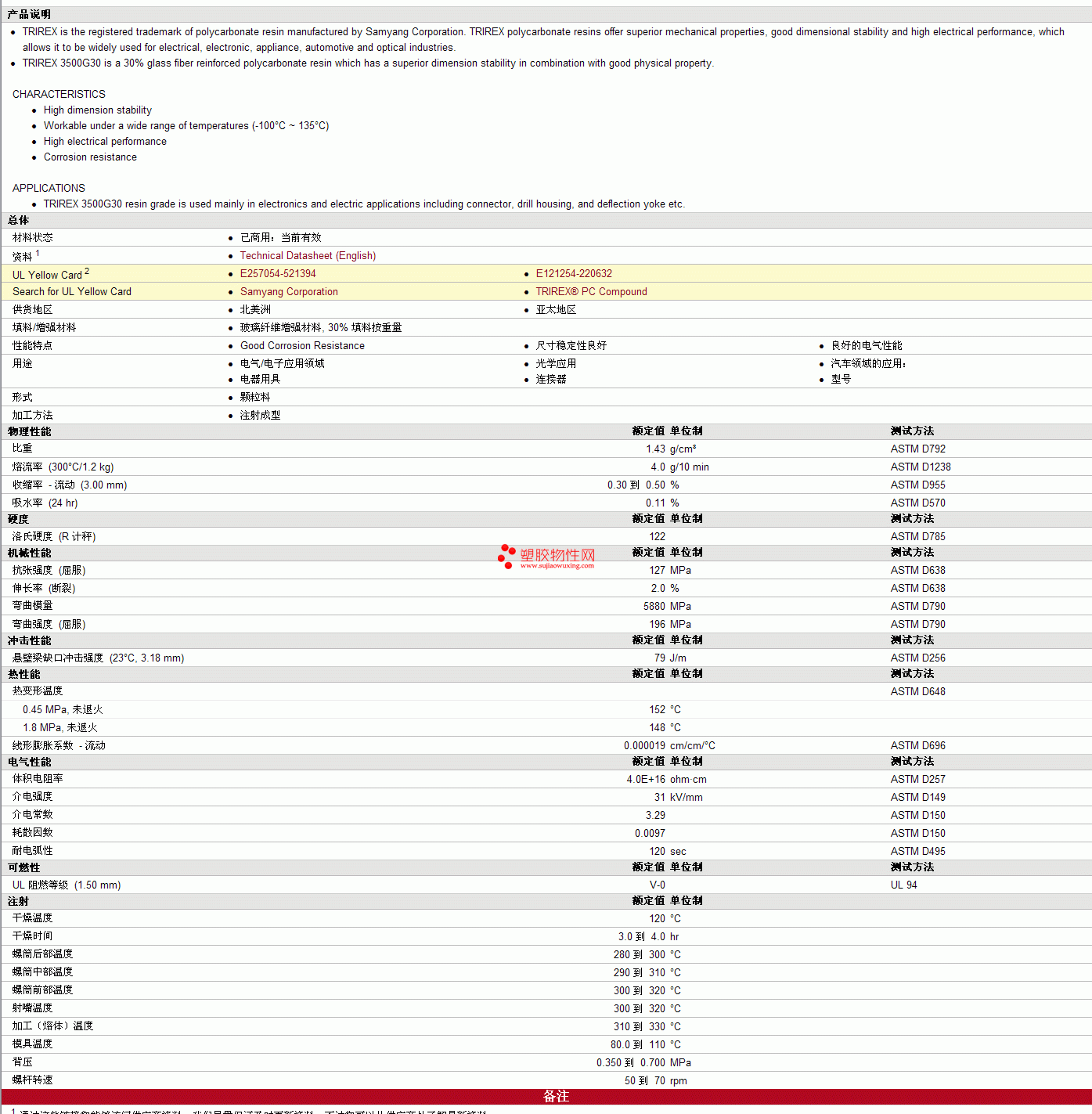1092x1114 pixels.
Task: Select 吸水率 (24 hr) value 0.11
Action: (x=655, y=503)
